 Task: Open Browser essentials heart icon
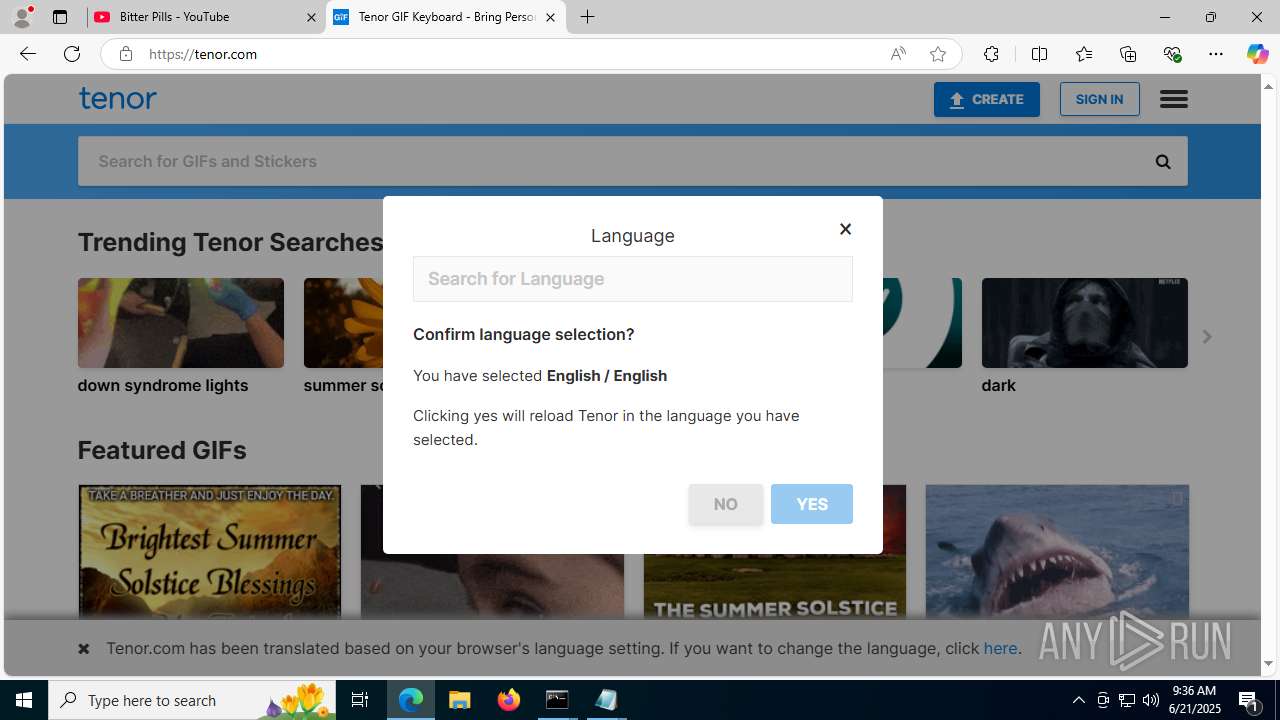pos(1172,54)
